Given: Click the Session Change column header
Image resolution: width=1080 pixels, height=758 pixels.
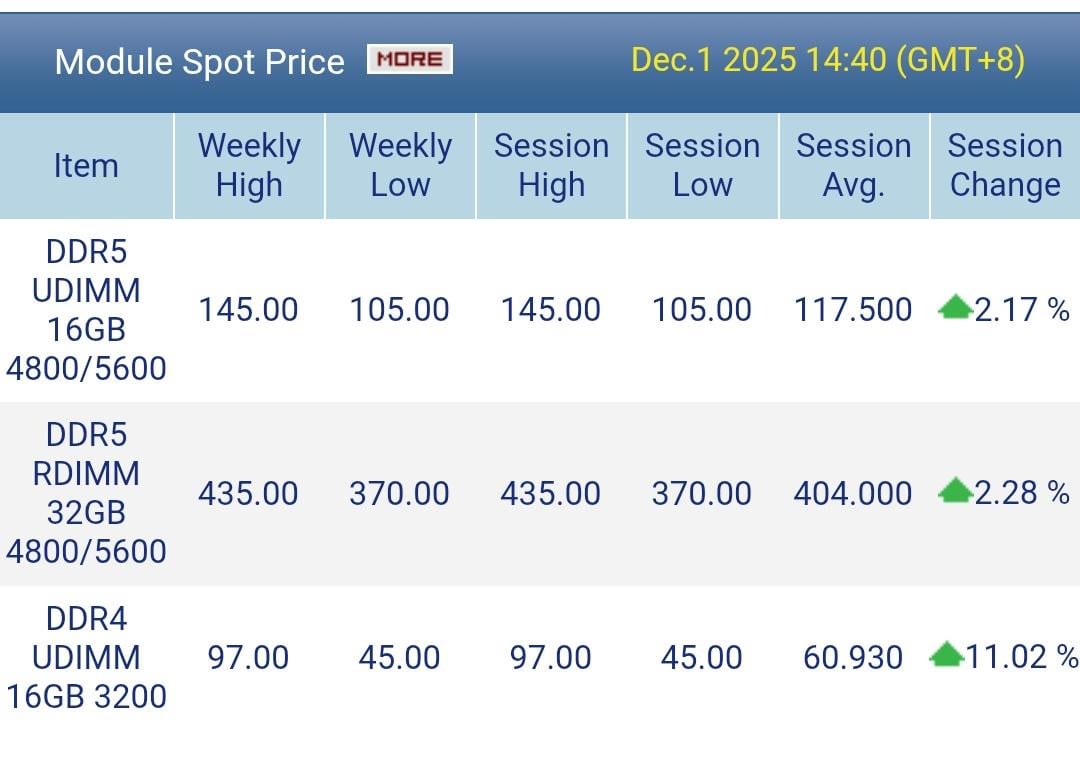Looking at the screenshot, I should [x=1005, y=166].
